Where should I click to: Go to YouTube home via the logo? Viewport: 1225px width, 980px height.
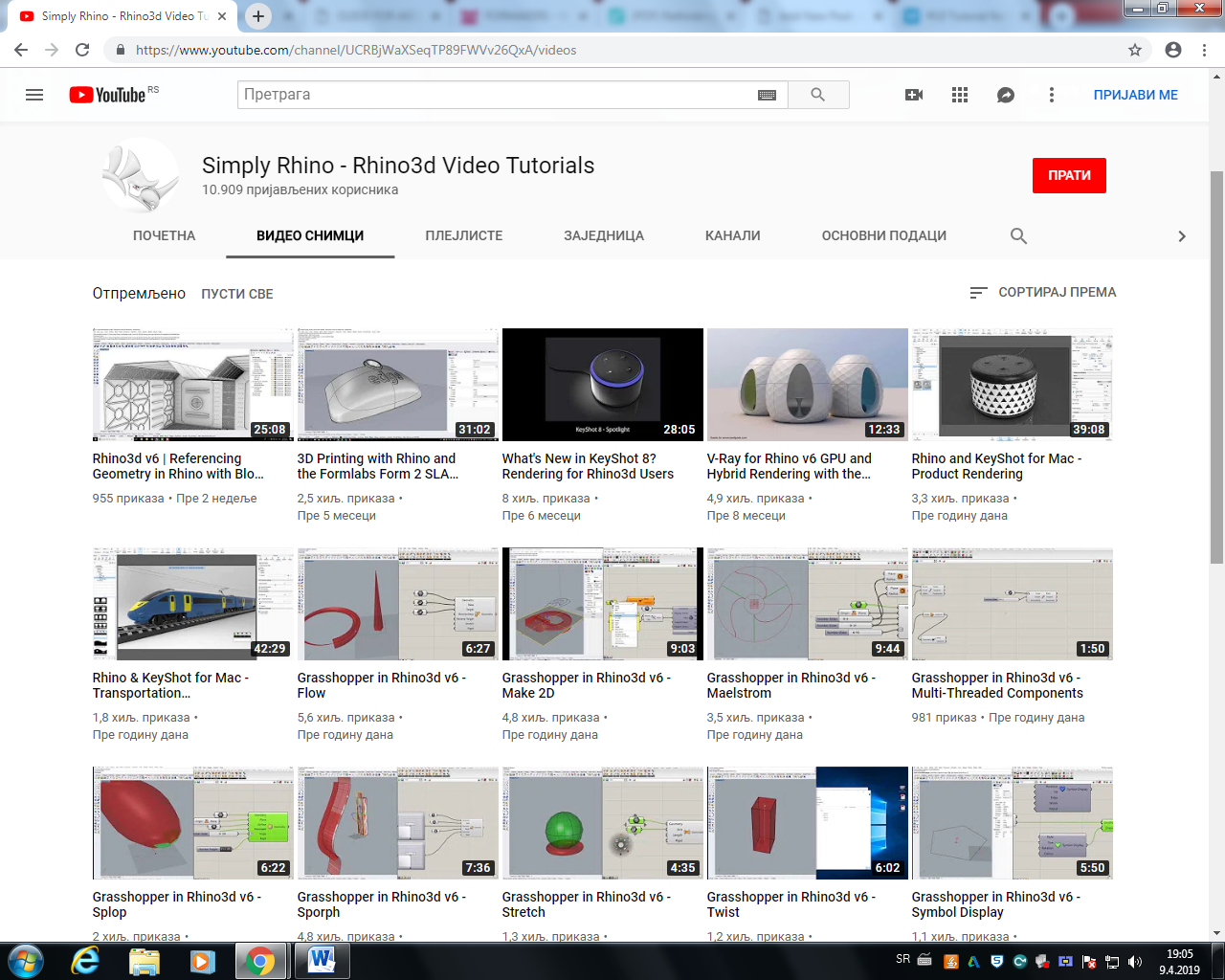(x=107, y=95)
